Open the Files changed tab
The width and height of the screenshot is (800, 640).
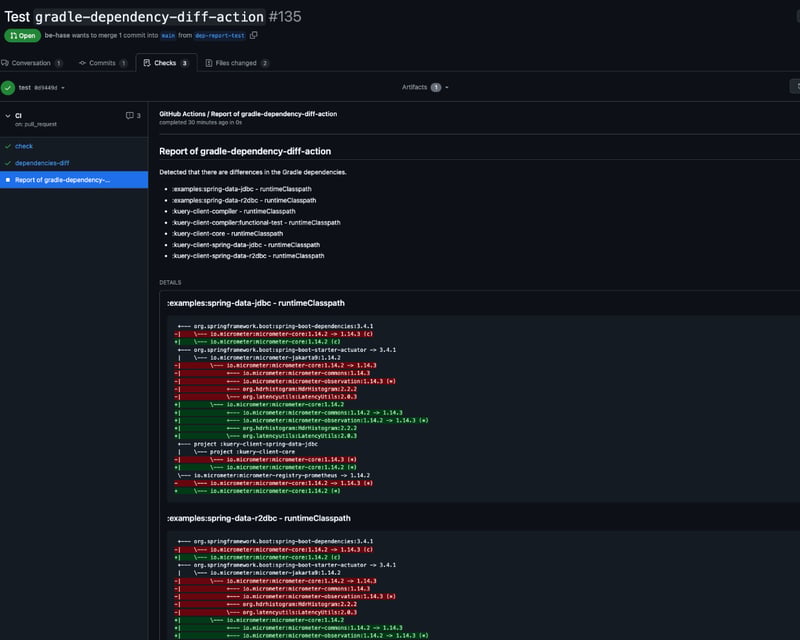tap(237, 63)
